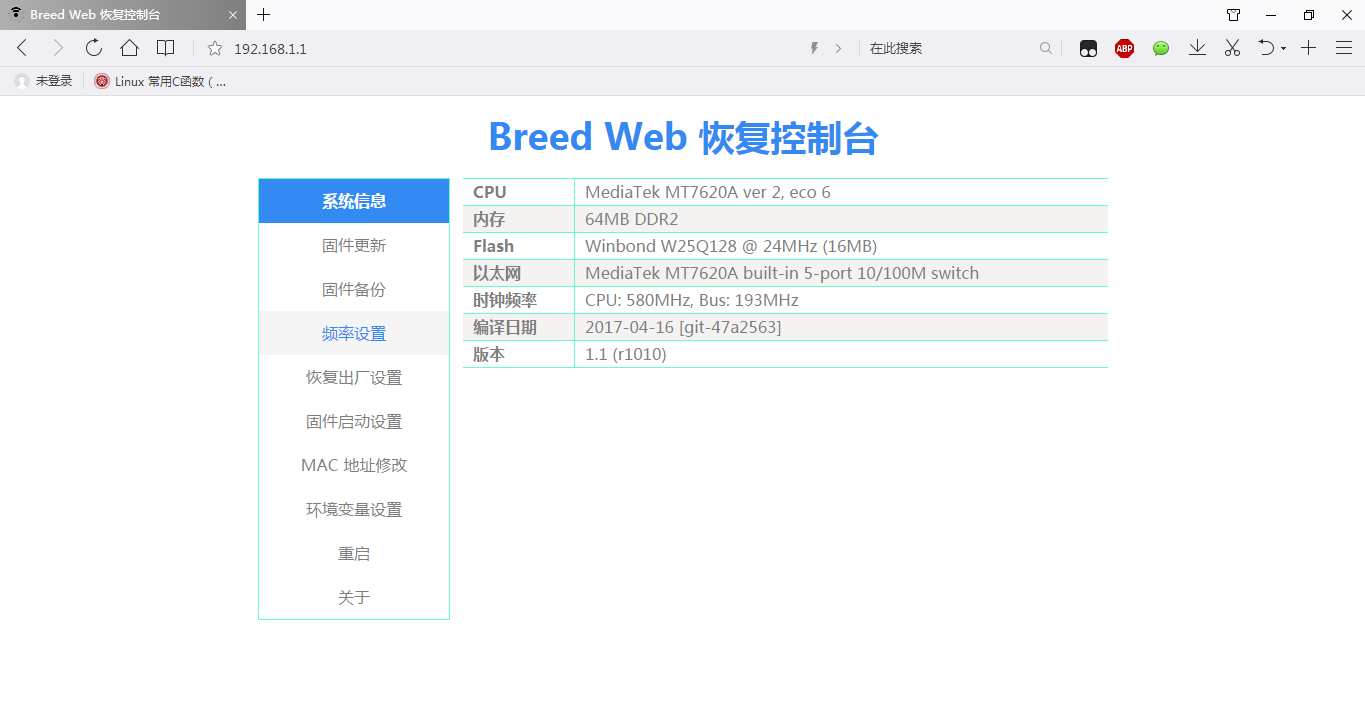Click the 在此搜索 search field
The width and height of the screenshot is (1365, 728).
coord(950,48)
